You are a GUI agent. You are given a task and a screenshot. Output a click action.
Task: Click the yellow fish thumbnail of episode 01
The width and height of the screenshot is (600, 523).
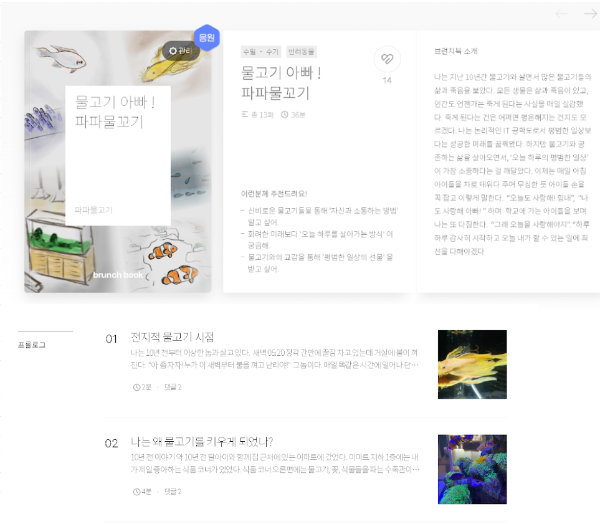[472, 365]
